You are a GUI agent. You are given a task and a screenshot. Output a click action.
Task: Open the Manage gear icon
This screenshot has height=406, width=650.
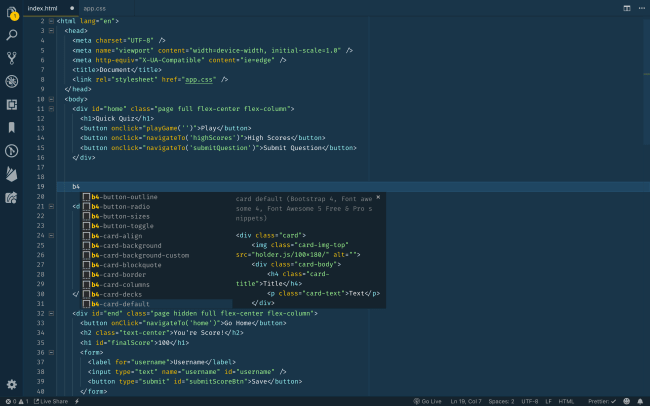pyautogui.click(x=11, y=384)
